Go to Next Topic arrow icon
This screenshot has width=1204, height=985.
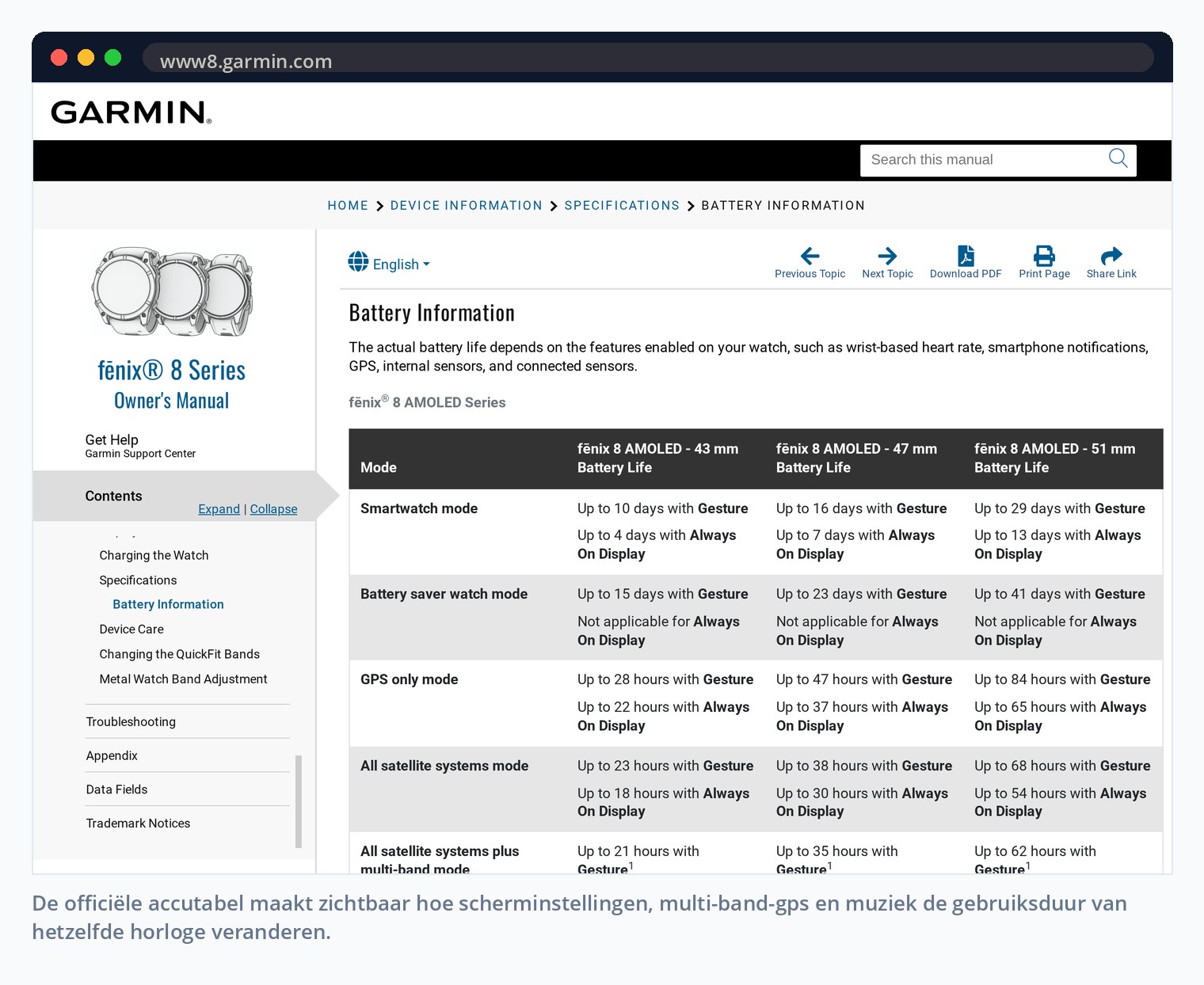[x=887, y=256]
